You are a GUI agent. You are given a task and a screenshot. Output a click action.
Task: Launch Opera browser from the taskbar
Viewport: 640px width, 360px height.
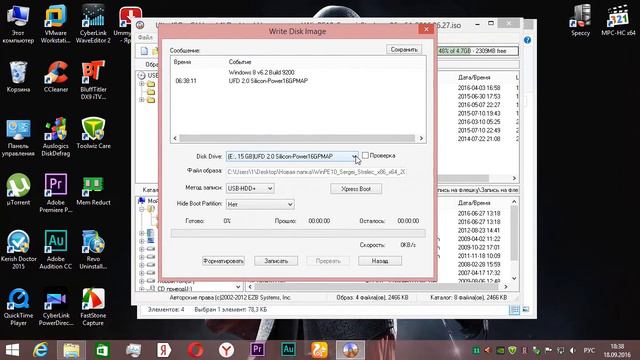click(195, 350)
